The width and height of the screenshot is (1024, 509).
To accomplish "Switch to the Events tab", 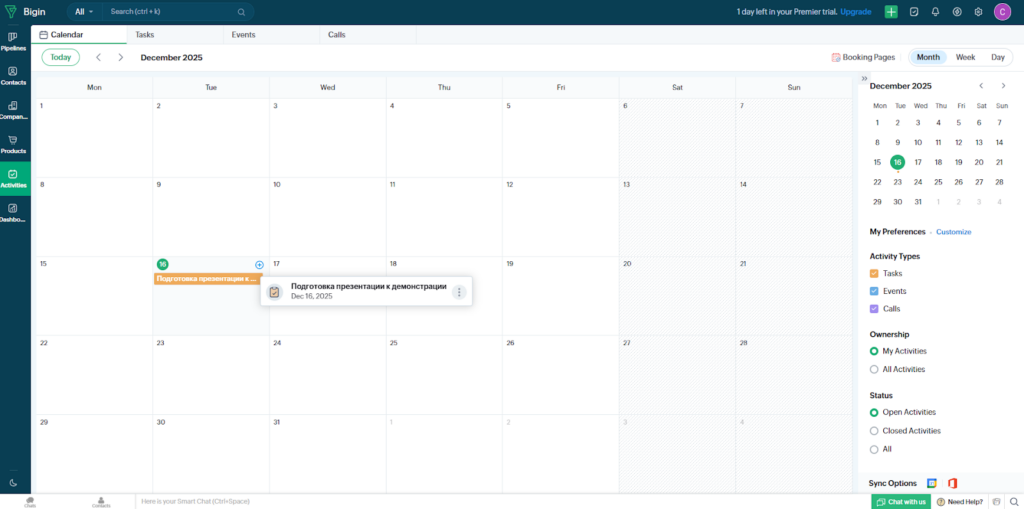I will [272, 35].
